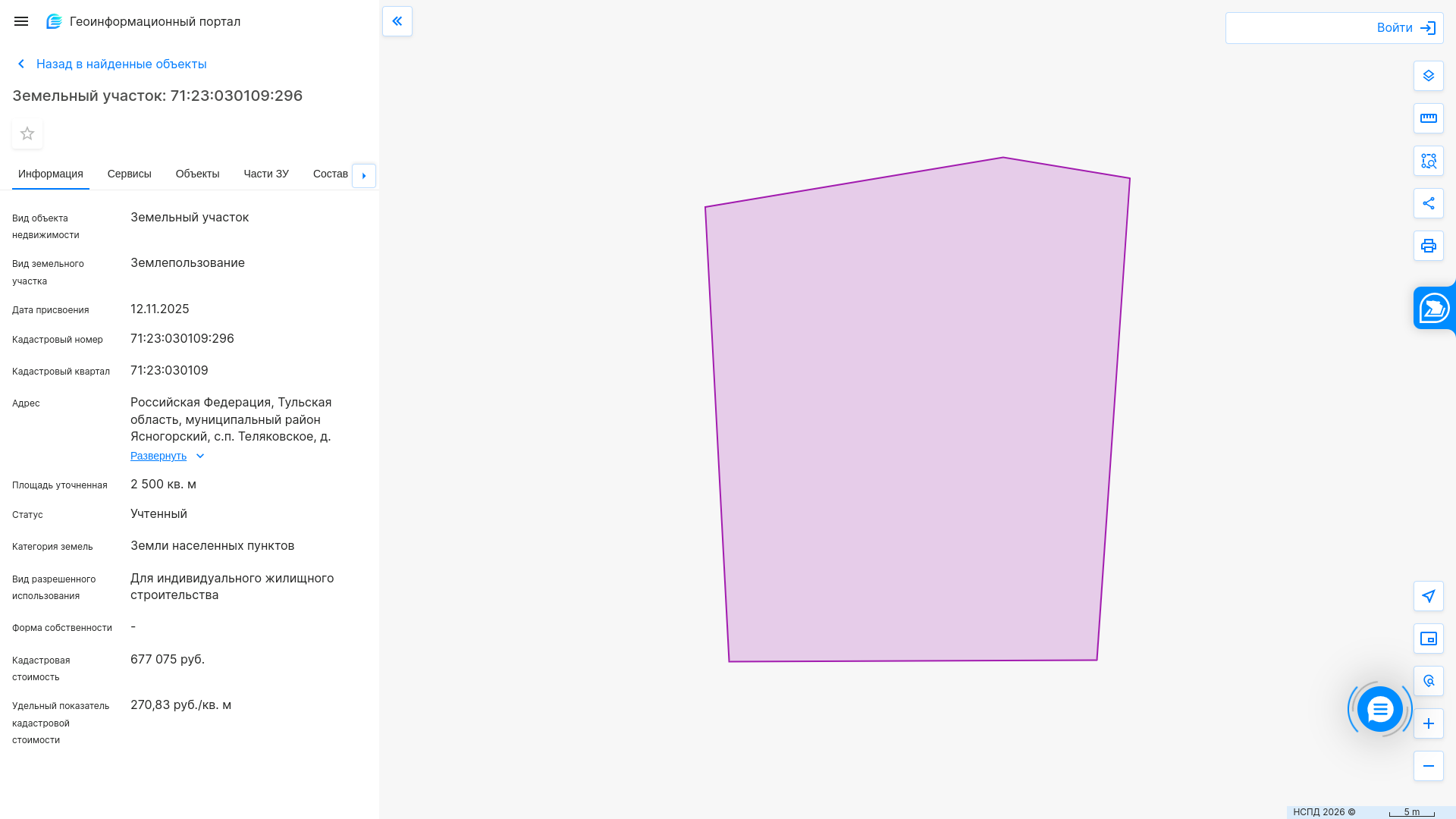Click the cadastral quarter value 71:23:030109
This screenshot has width=1456, height=819.
tap(169, 370)
